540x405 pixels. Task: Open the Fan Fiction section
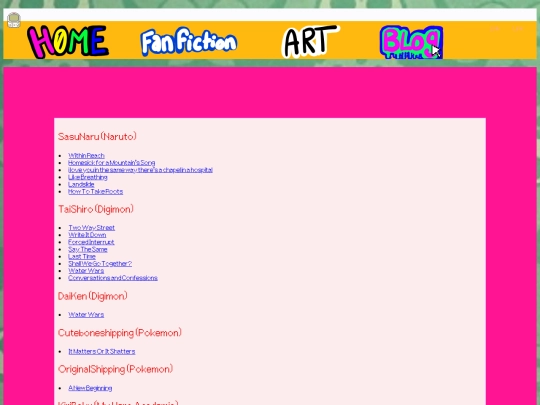(189, 42)
